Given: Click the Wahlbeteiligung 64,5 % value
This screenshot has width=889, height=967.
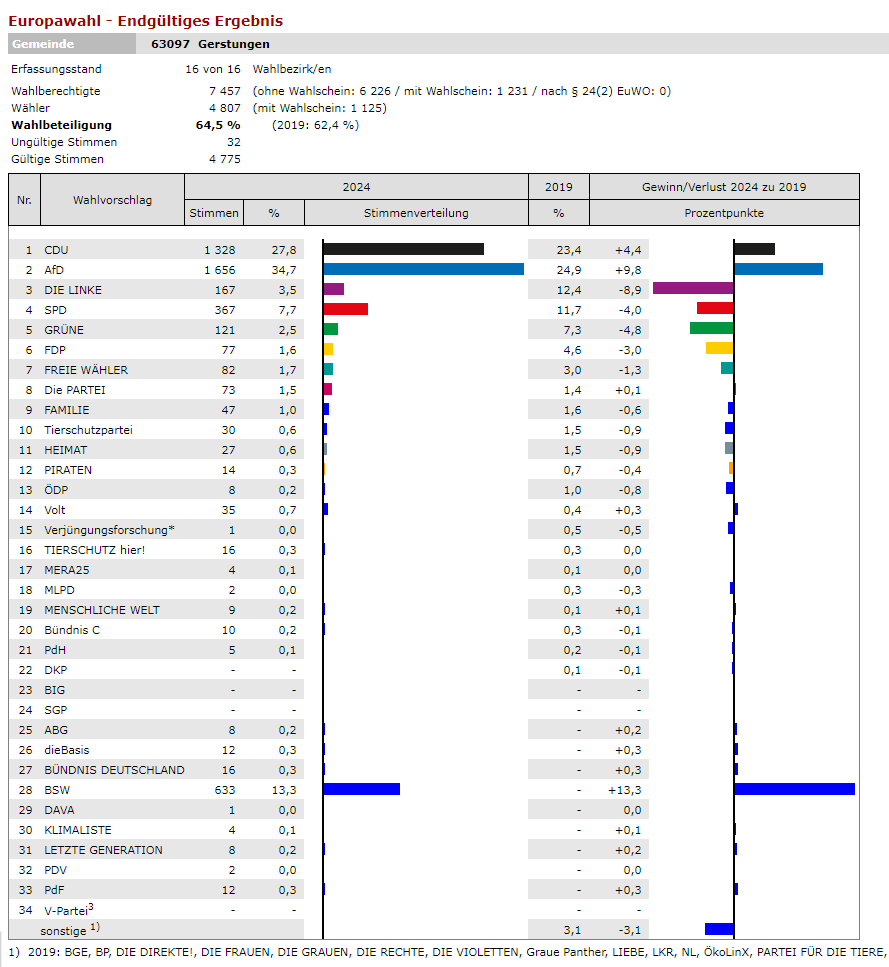Looking at the screenshot, I should (217, 125).
